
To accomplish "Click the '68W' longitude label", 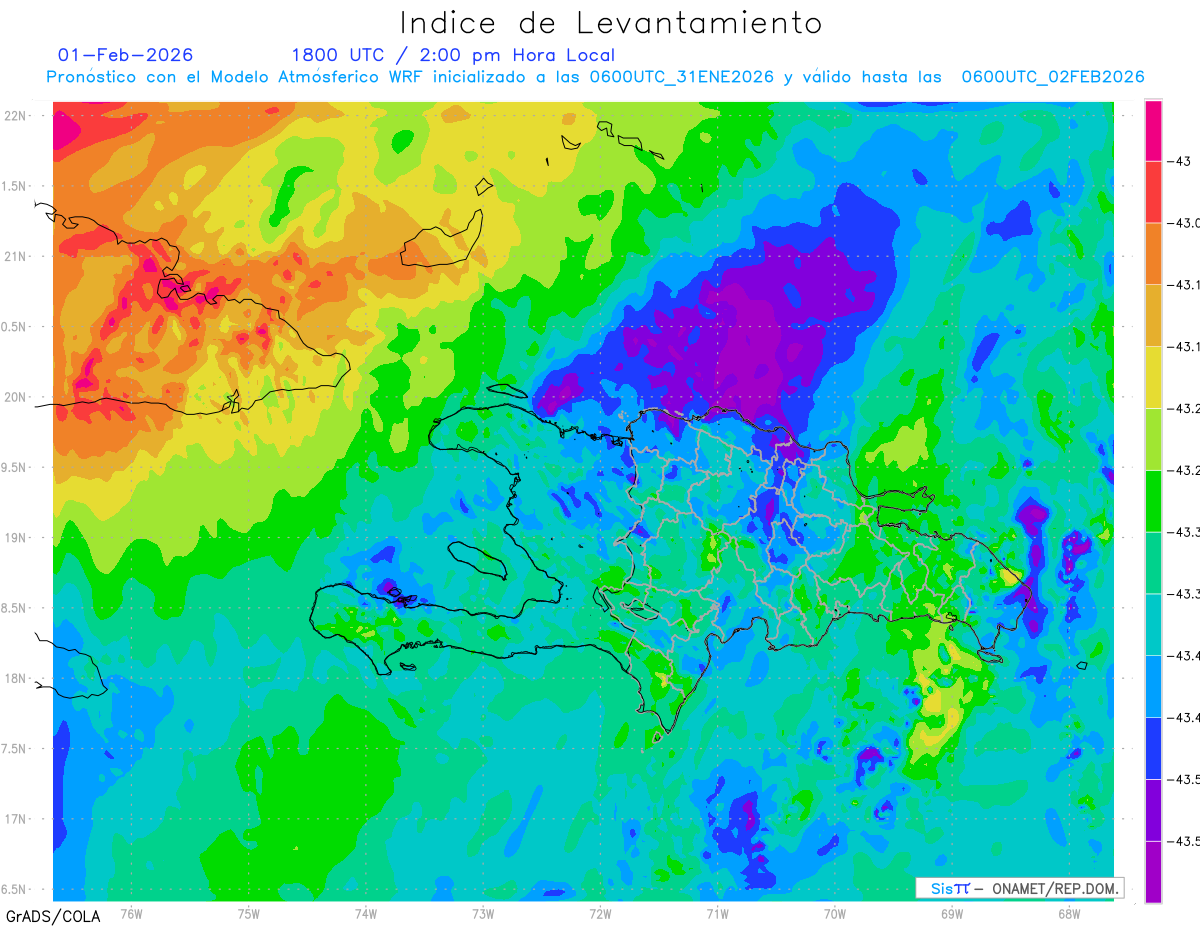I will [x=1068, y=913].
